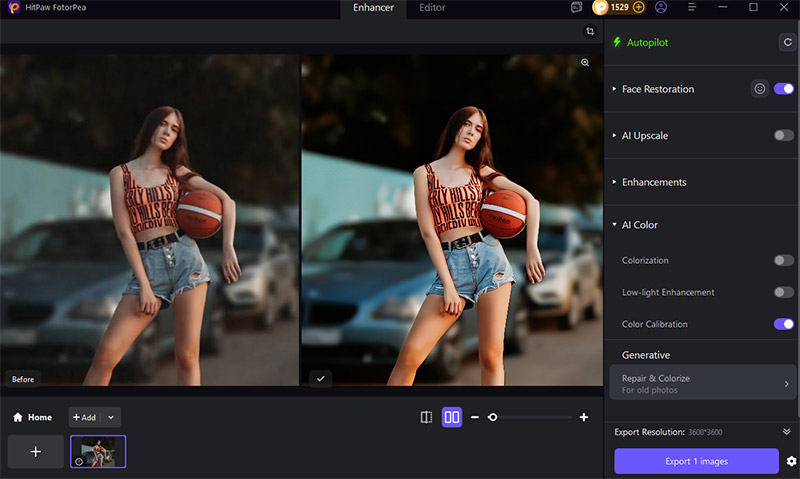Collapse the AI Color section

pyautogui.click(x=614, y=225)
